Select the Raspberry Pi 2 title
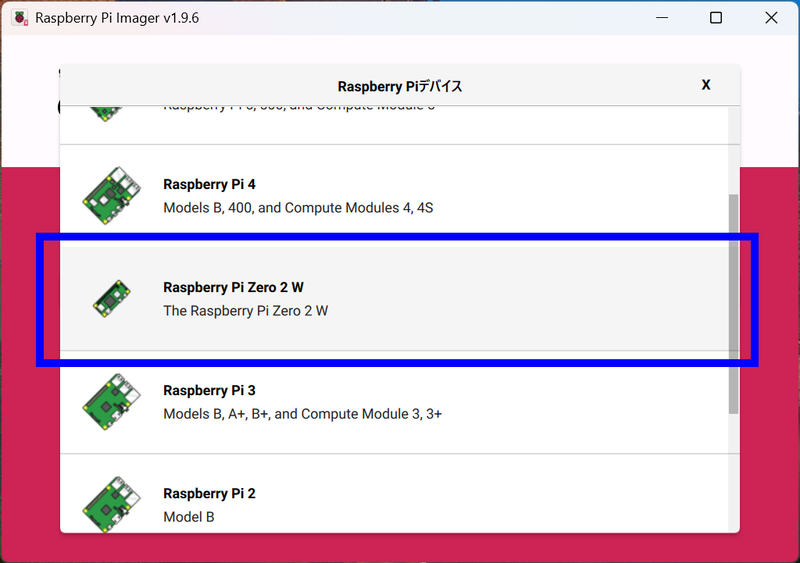The width and height of the screenshot is (800, 563). point(209,494)
